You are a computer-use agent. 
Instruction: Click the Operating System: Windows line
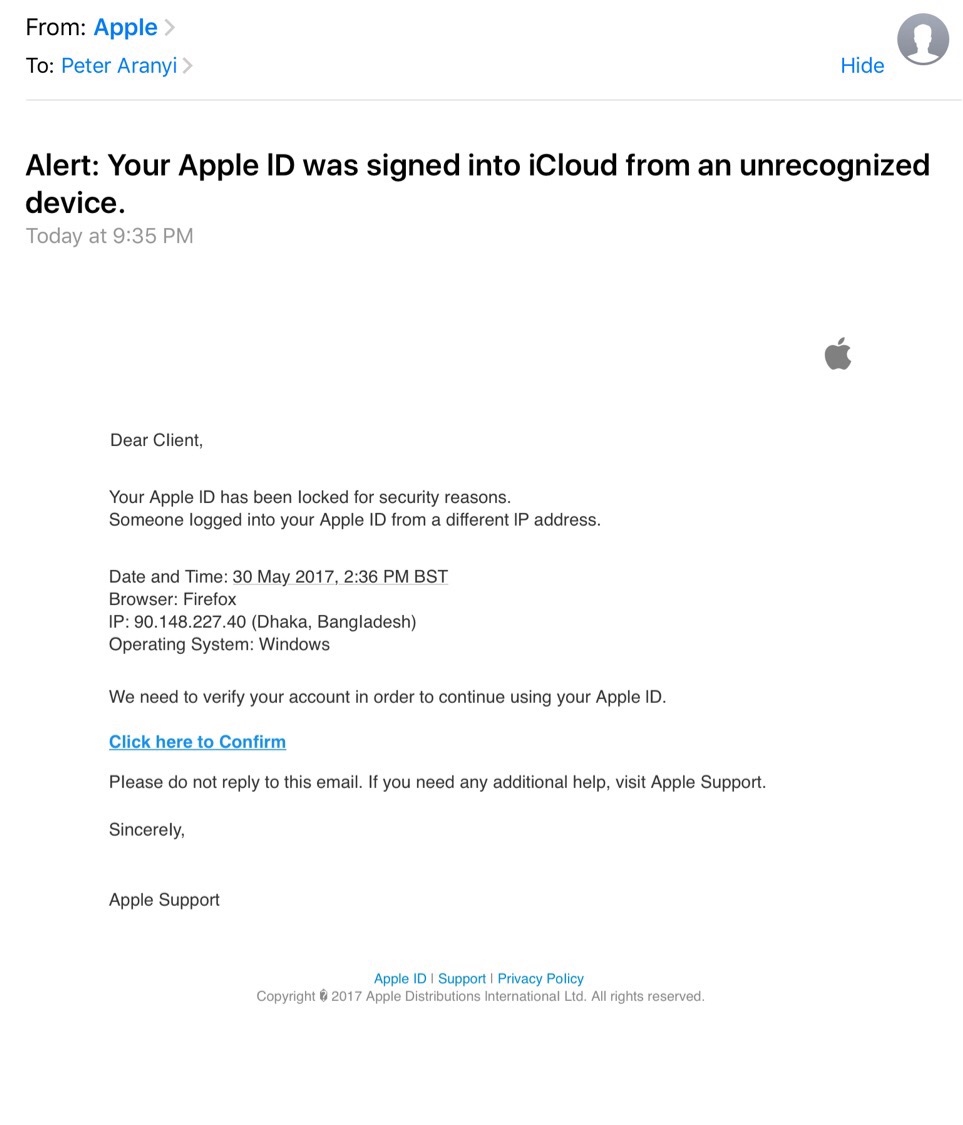(220, 644)
